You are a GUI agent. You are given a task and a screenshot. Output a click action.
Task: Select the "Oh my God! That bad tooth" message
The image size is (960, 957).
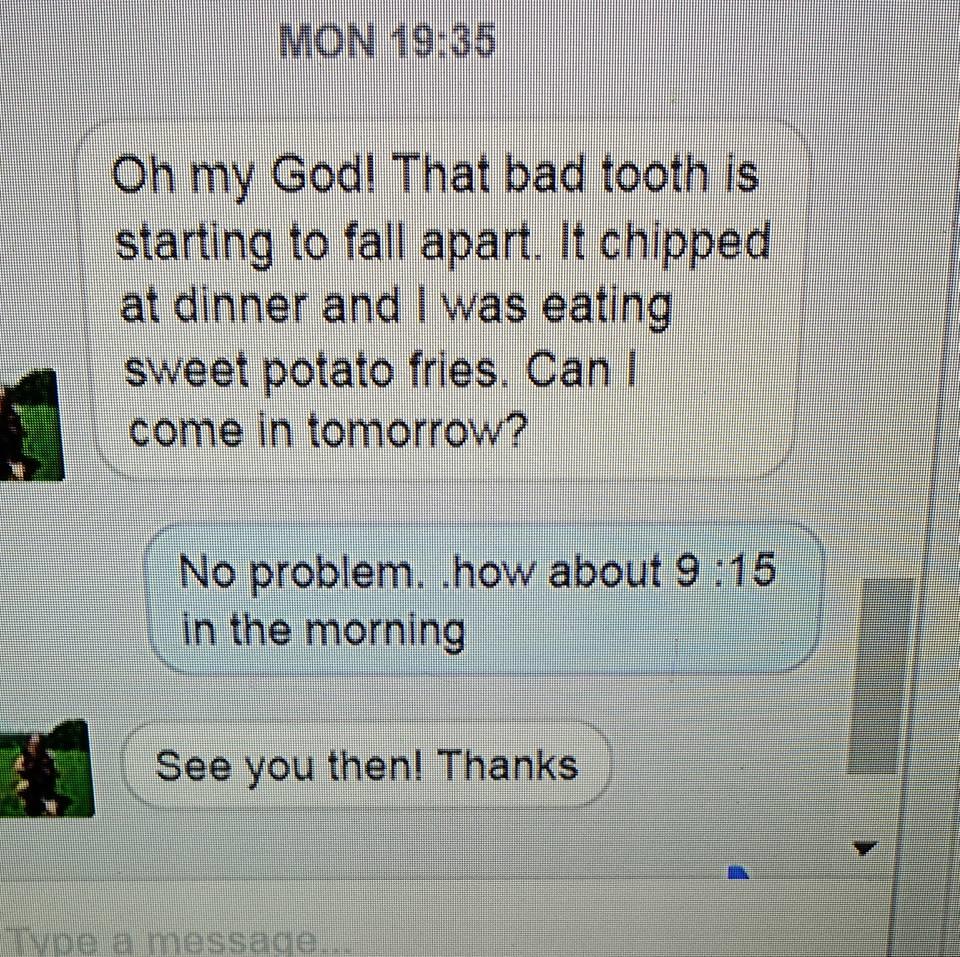443,299
